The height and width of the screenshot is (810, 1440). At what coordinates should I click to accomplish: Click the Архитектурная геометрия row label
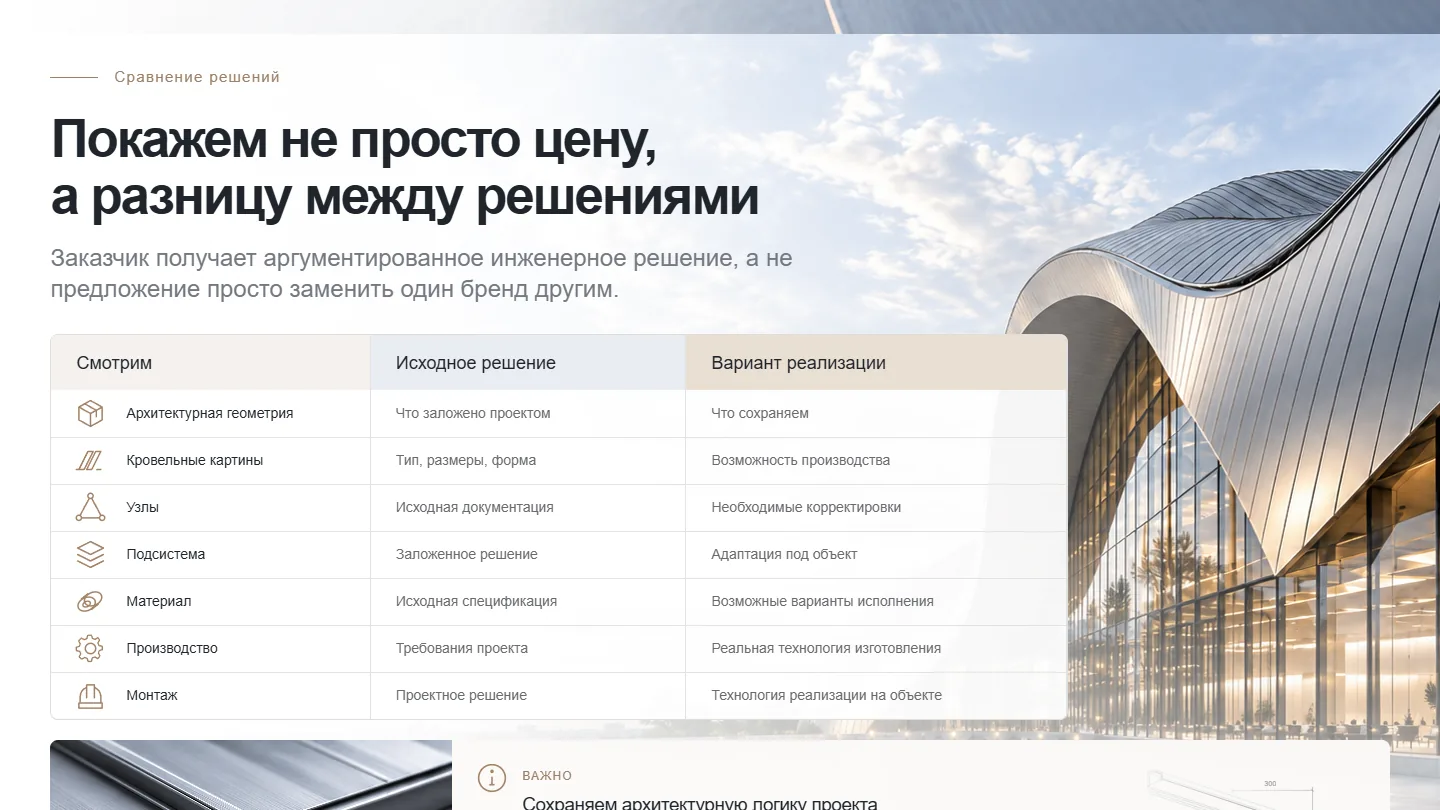point(210,413)
